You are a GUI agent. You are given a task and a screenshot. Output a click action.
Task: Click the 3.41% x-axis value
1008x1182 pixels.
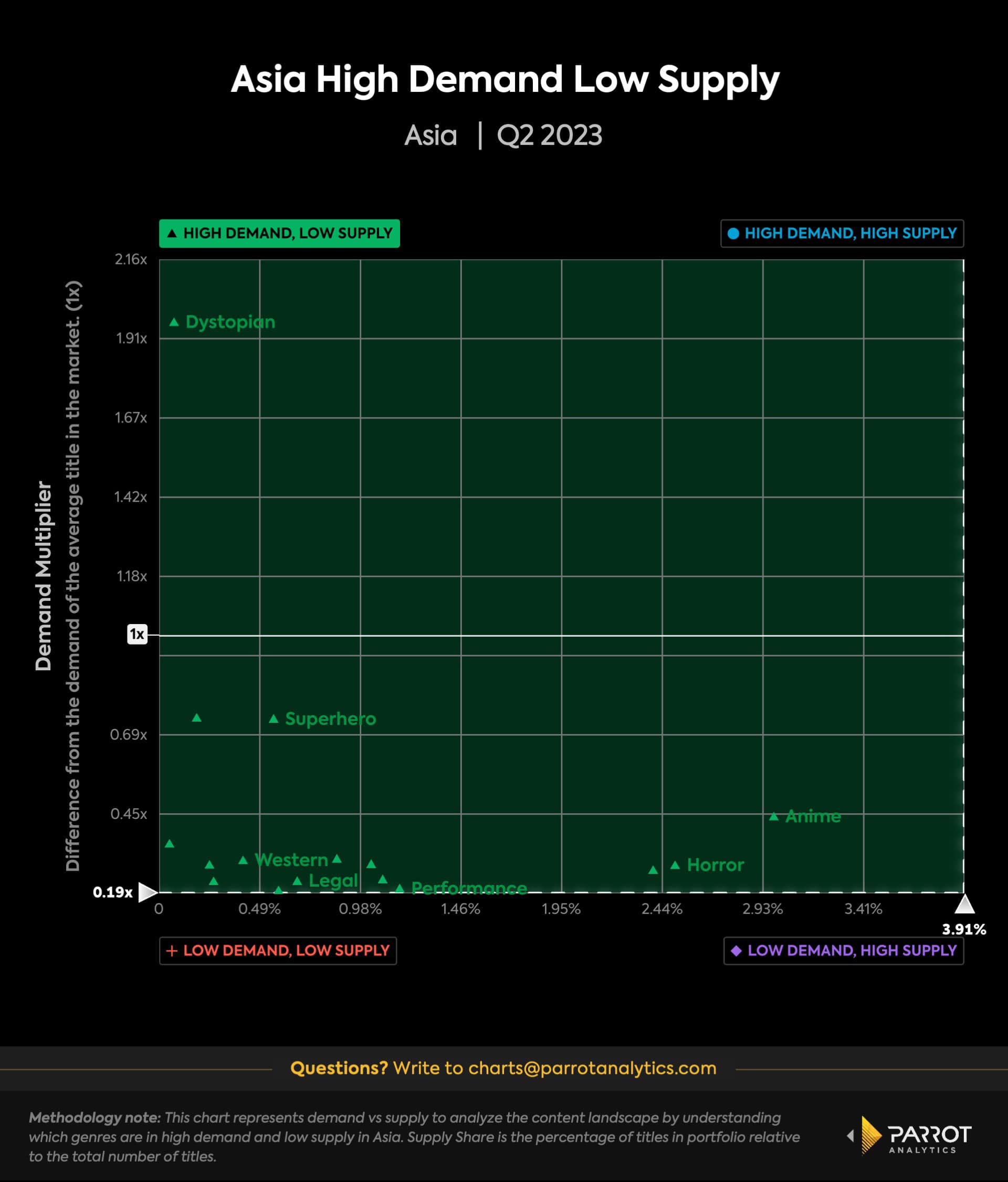(x=863, y=909)
